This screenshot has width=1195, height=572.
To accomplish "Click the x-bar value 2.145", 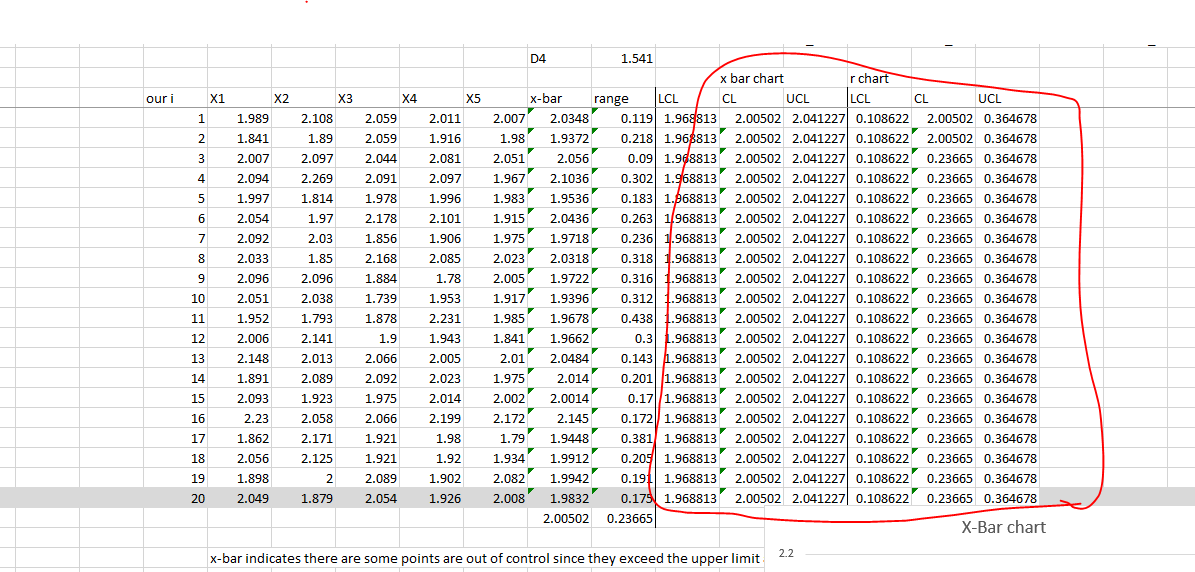I will tap(559, 418).
